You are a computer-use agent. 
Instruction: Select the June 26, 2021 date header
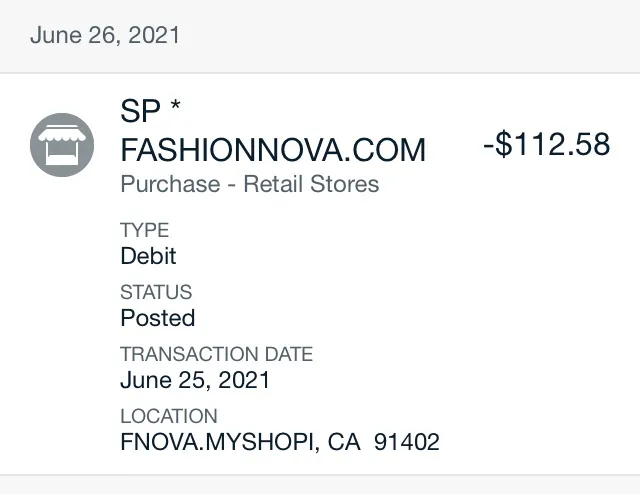pyautogui.click(x=105, y=35)
